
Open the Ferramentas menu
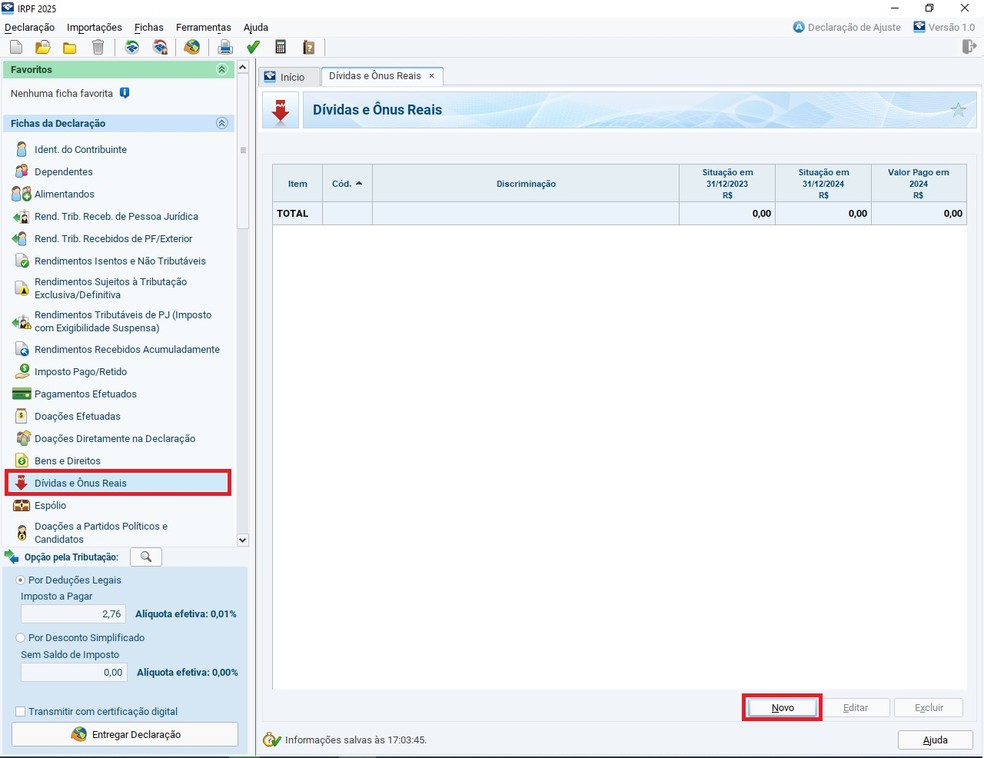click(203, 27)
